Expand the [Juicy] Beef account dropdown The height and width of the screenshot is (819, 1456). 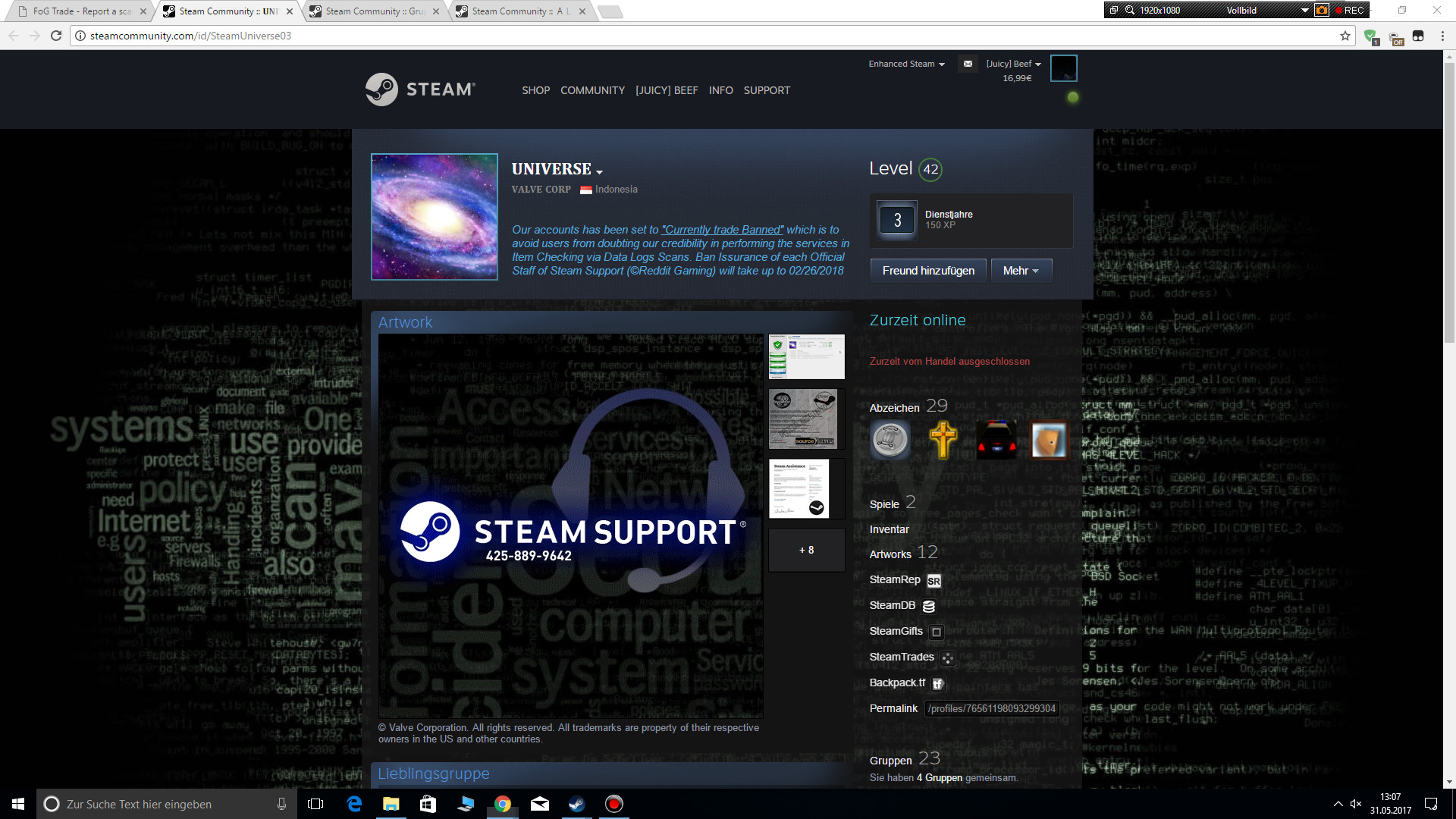1013,64
